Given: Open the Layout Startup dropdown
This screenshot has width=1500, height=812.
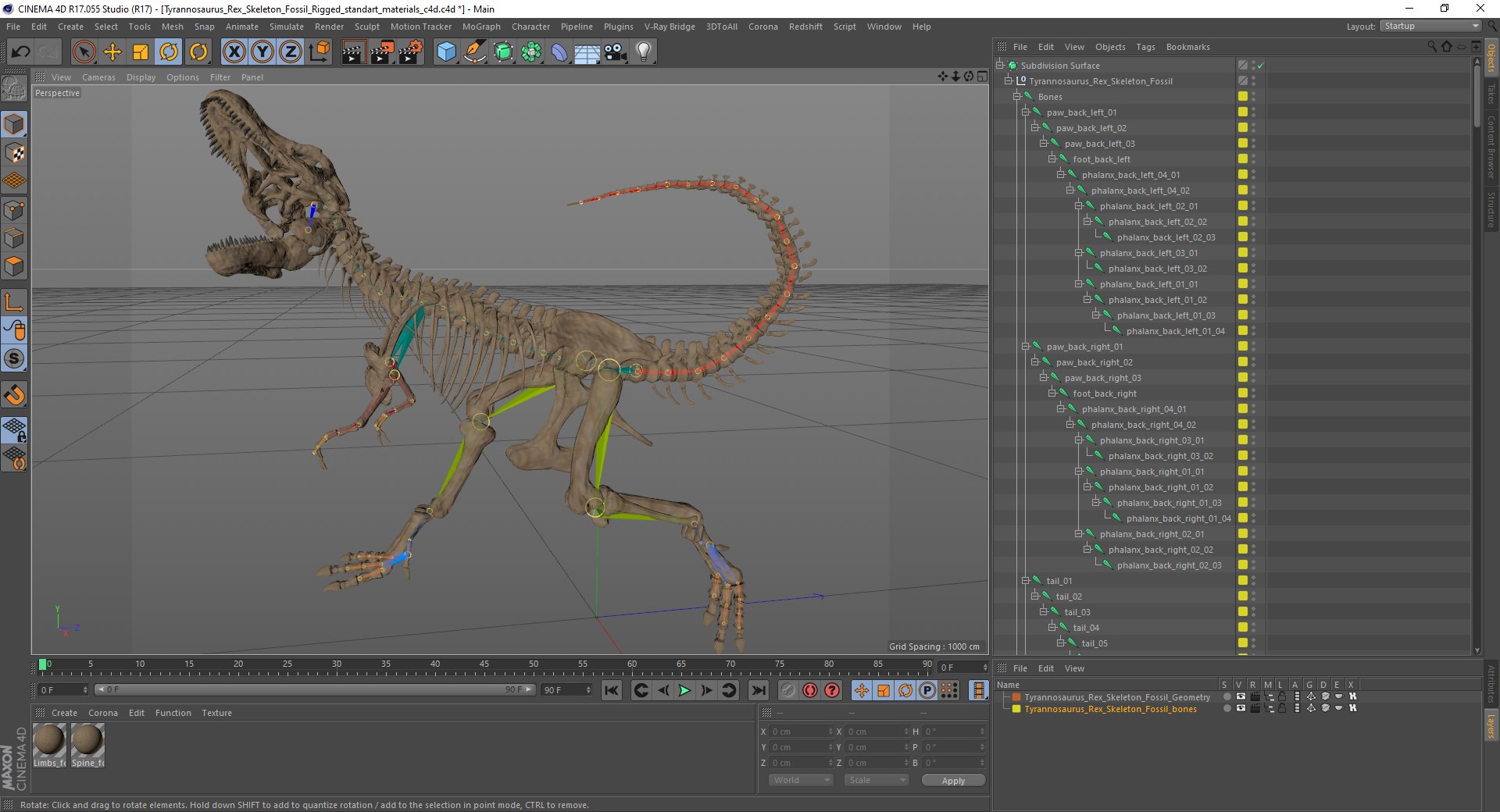Looking at the screenshot, I should coord(1430,26).
